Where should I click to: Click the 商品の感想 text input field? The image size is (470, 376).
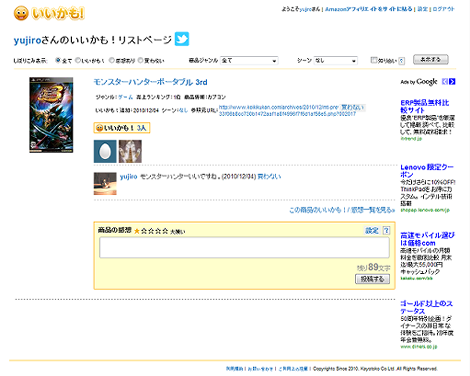click(244, 247)
